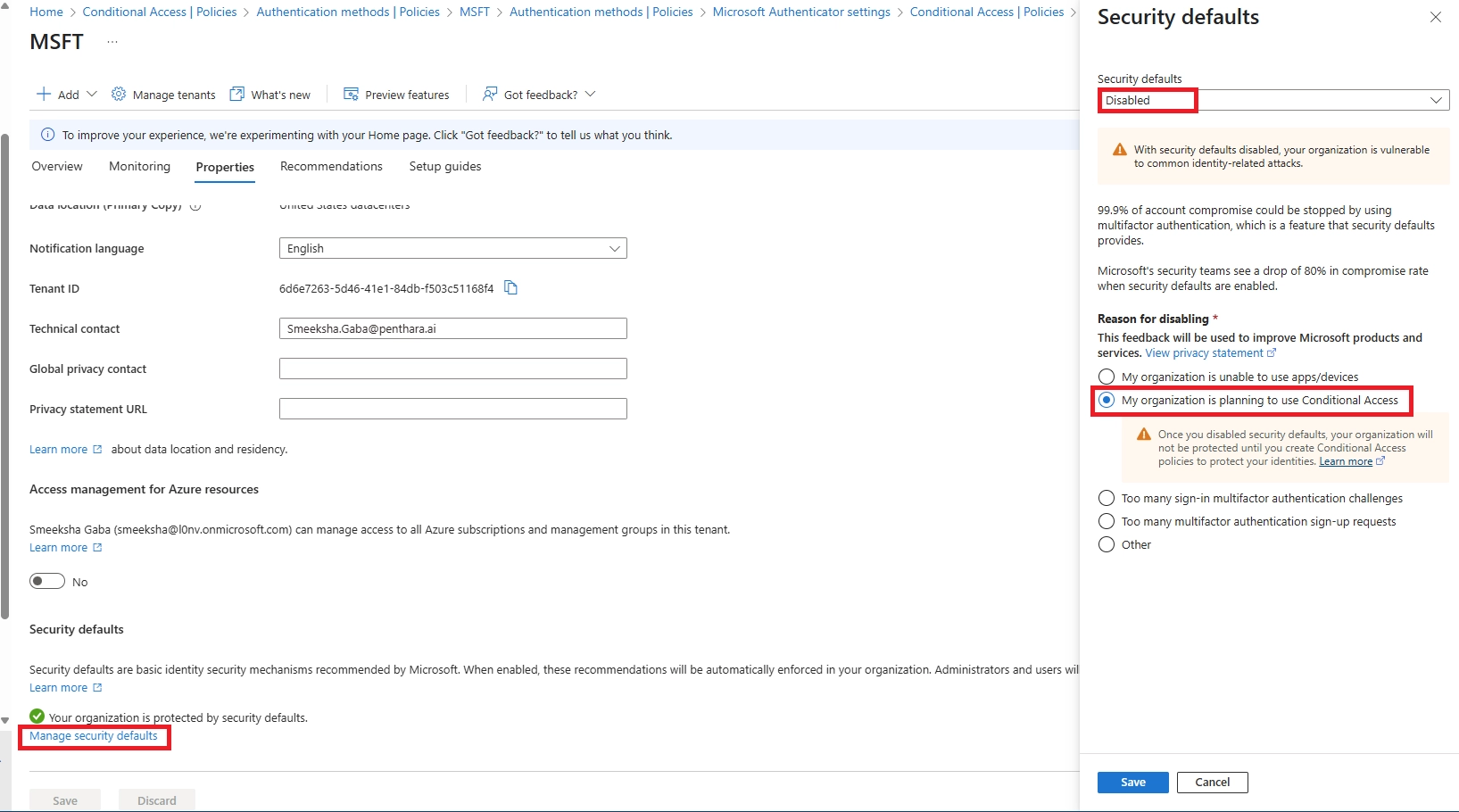Click the Manage tenants gear icon
This screenshot has width=1459, height=812.
pos(119,94)
